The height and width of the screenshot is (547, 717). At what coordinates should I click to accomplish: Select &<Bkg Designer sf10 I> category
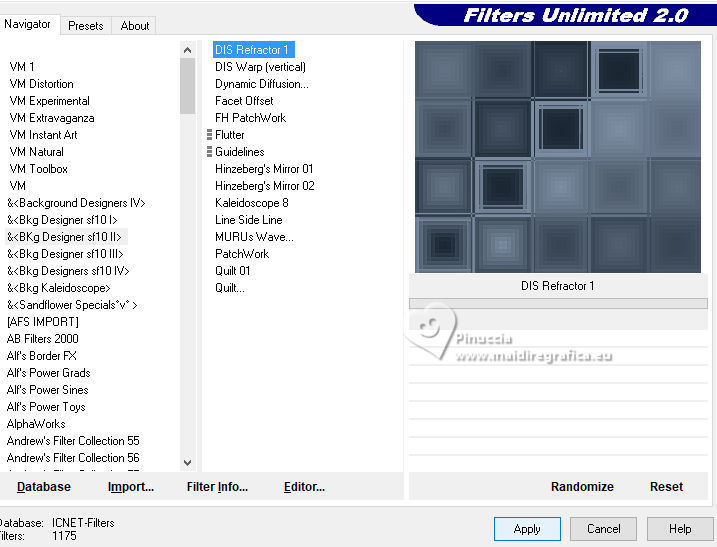(62, 220)
